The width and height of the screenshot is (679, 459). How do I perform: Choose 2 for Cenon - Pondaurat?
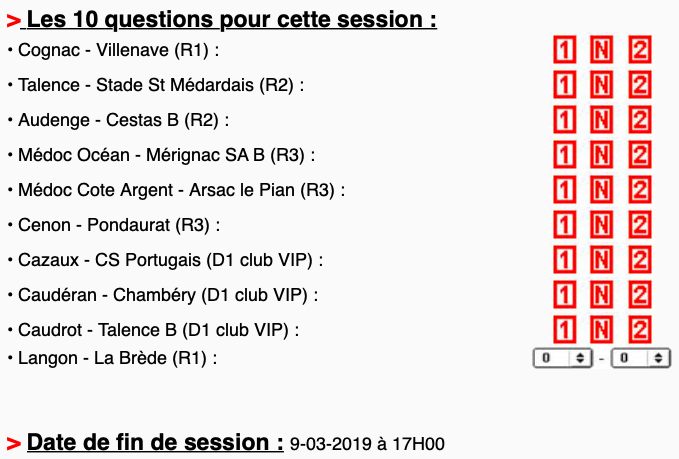(640, 225)
